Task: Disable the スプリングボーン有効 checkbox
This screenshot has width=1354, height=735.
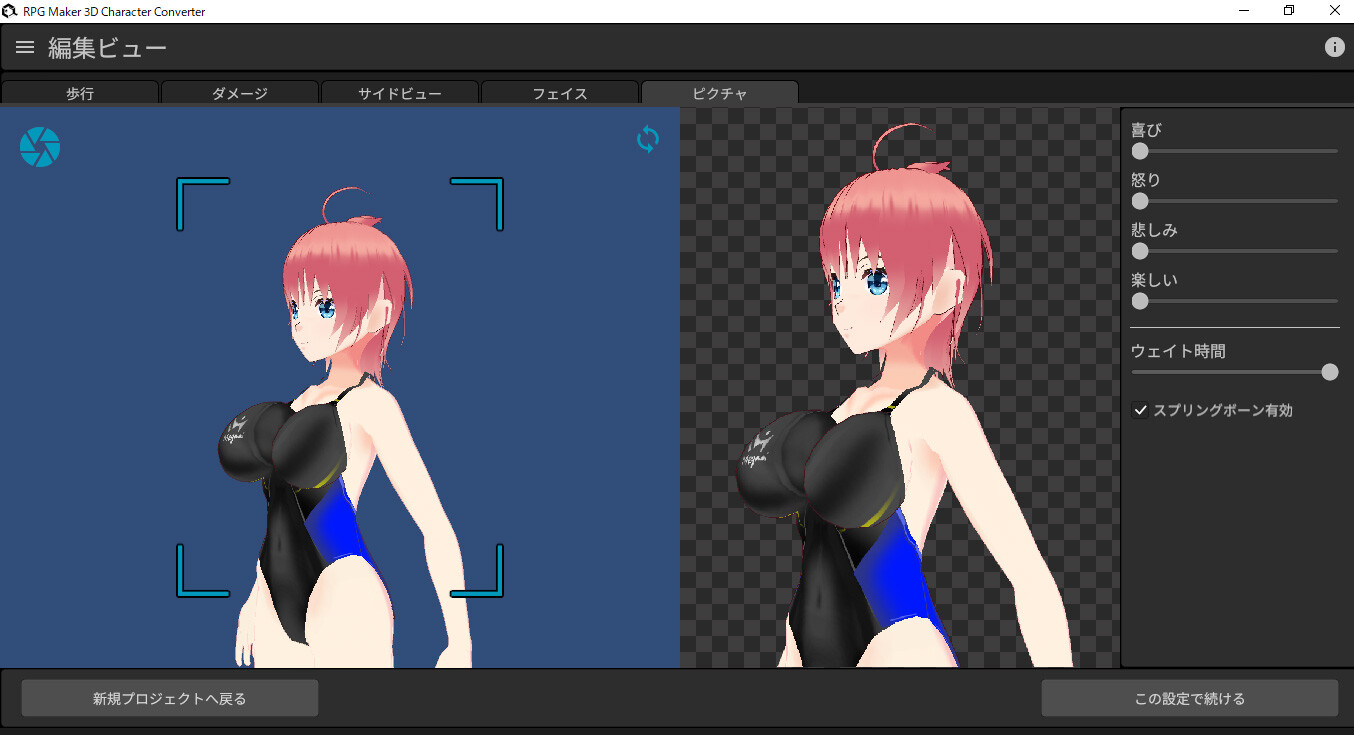Action: [1141, 410]
